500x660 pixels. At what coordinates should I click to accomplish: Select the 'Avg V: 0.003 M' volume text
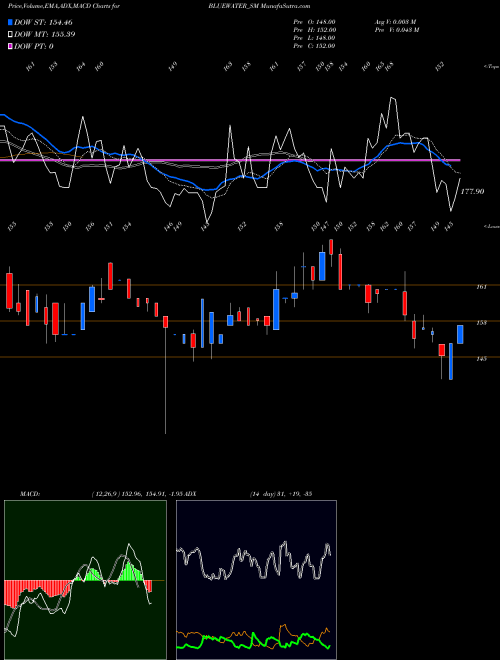tap(395, 22)
